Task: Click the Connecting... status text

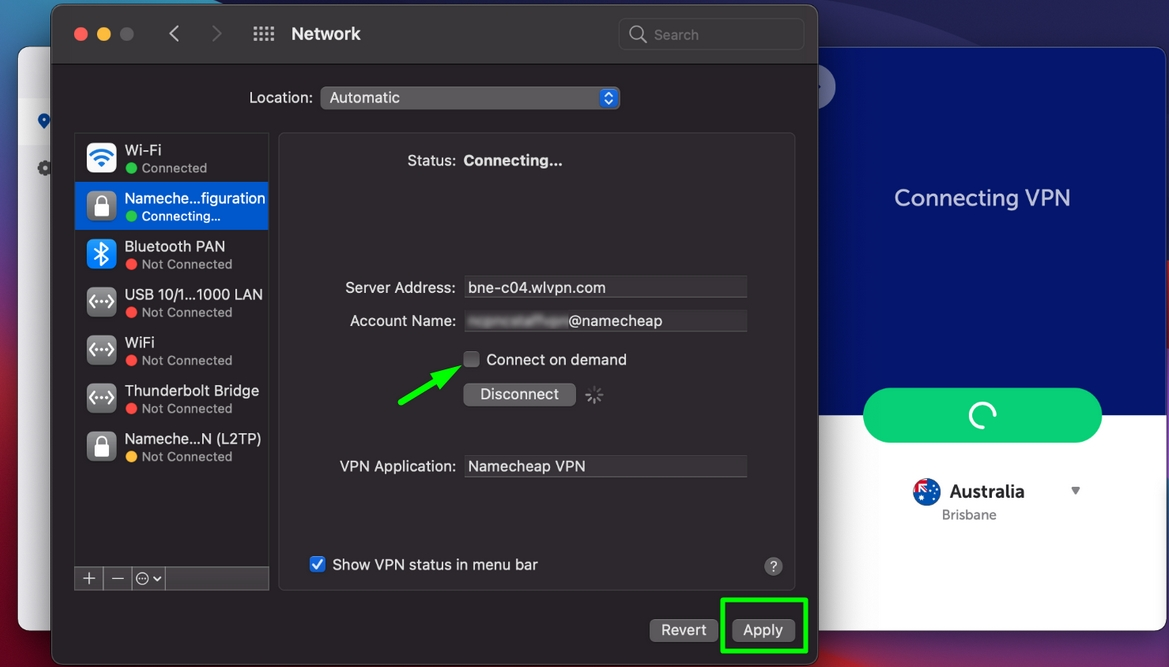Action: coord(513,160)
